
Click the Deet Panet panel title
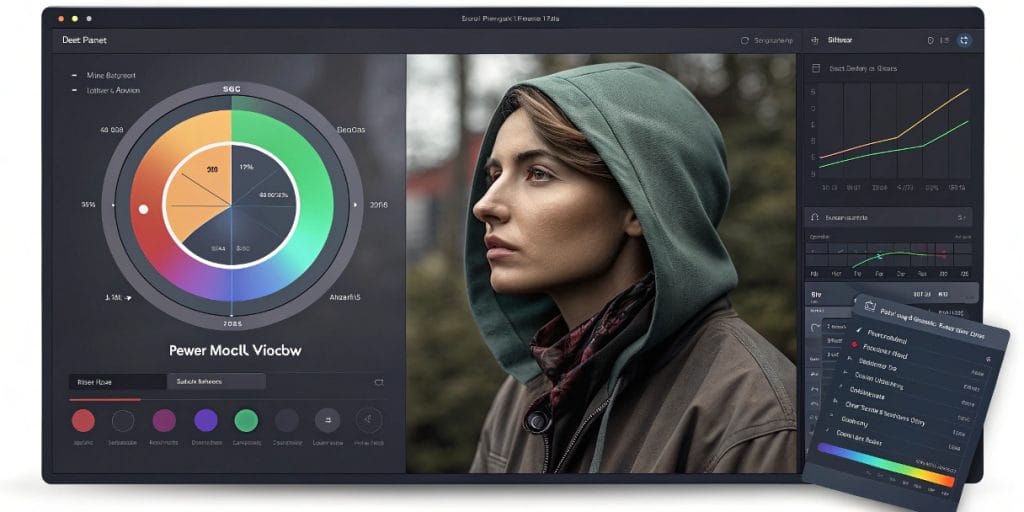coord(84,40)
